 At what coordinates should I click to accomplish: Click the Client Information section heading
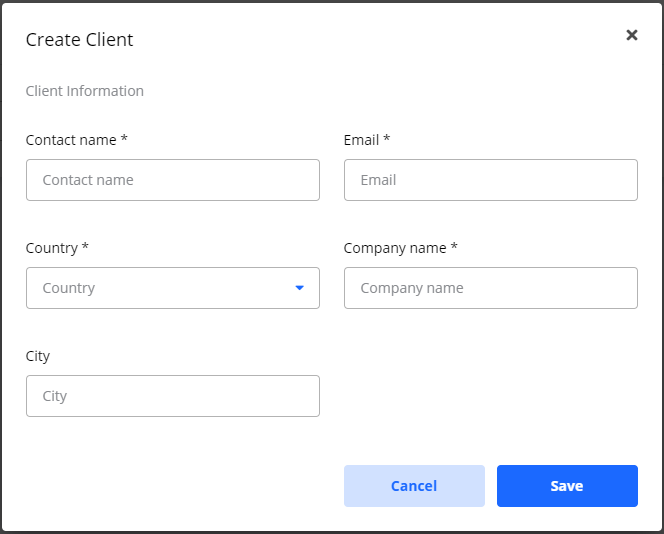[85, 91]
